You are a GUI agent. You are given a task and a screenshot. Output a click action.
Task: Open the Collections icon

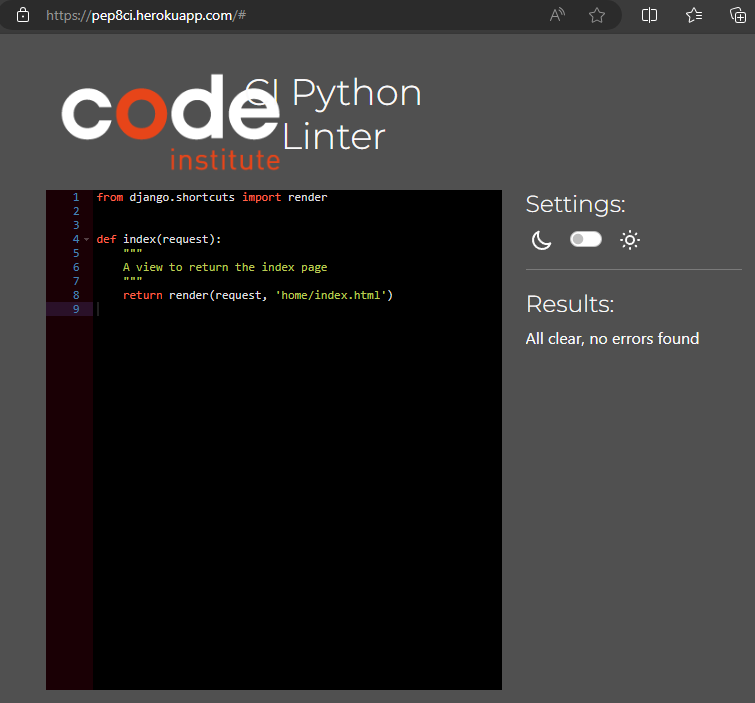[x=738, y=15]
